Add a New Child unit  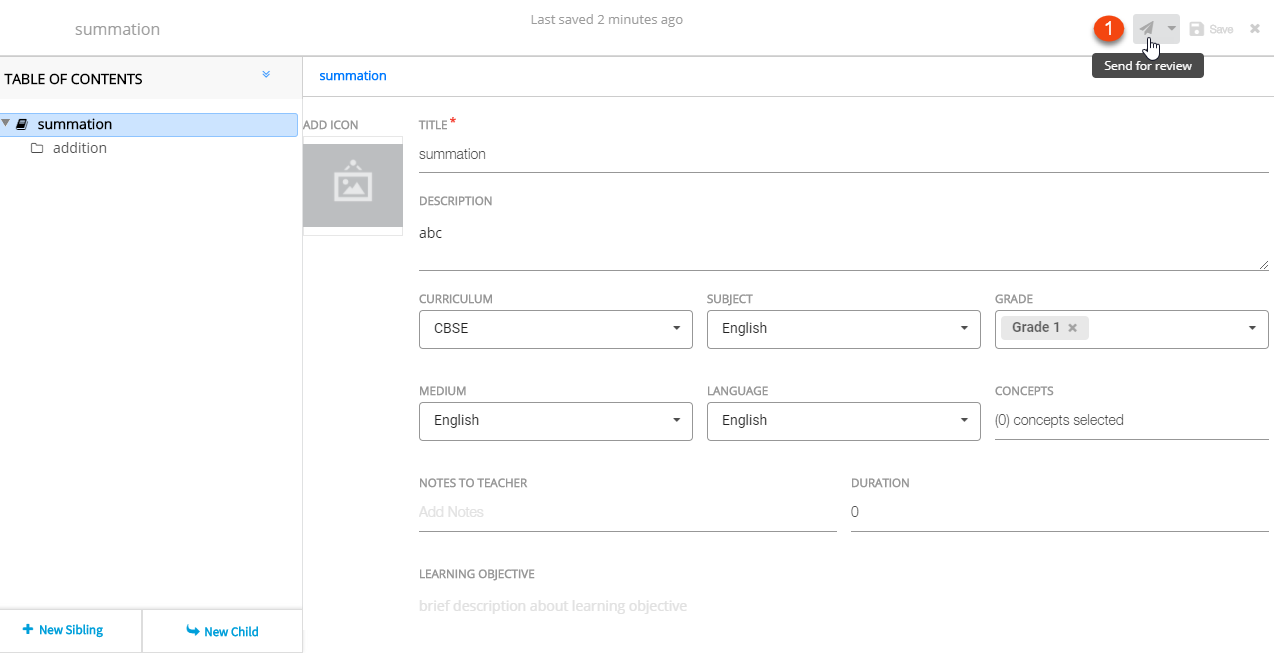[x=222, y=631]
